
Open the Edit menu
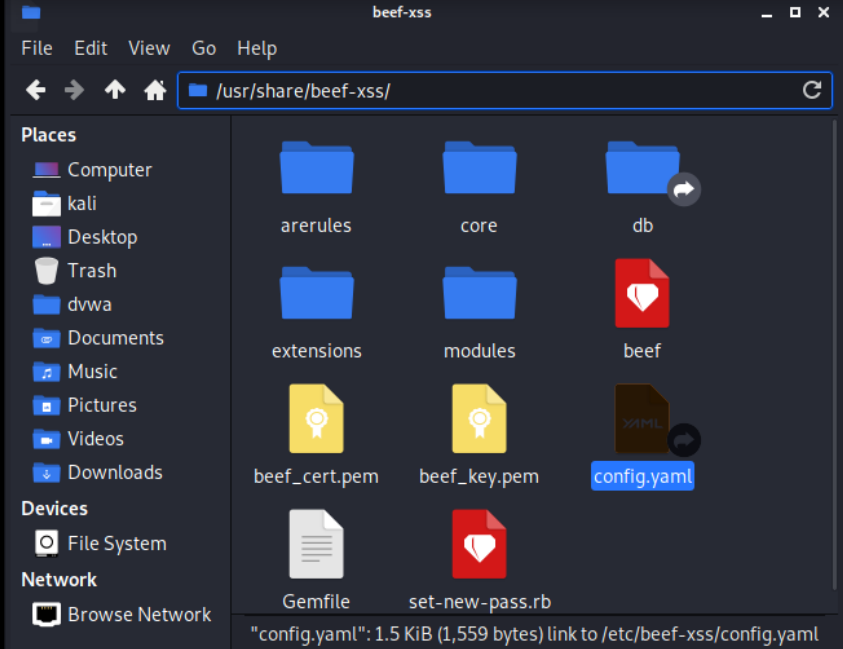(91, 48)
